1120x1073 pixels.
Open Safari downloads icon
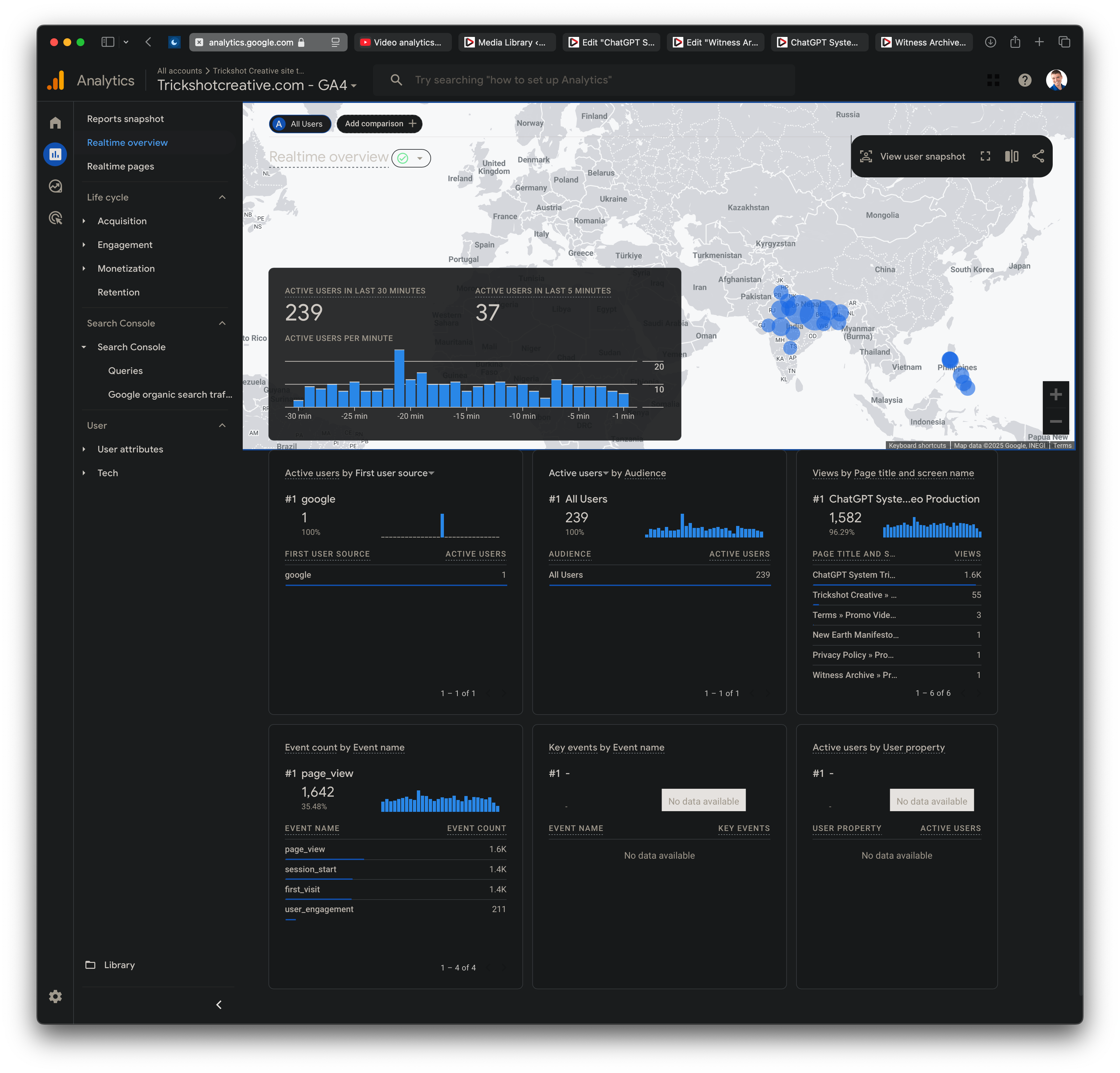991,42
